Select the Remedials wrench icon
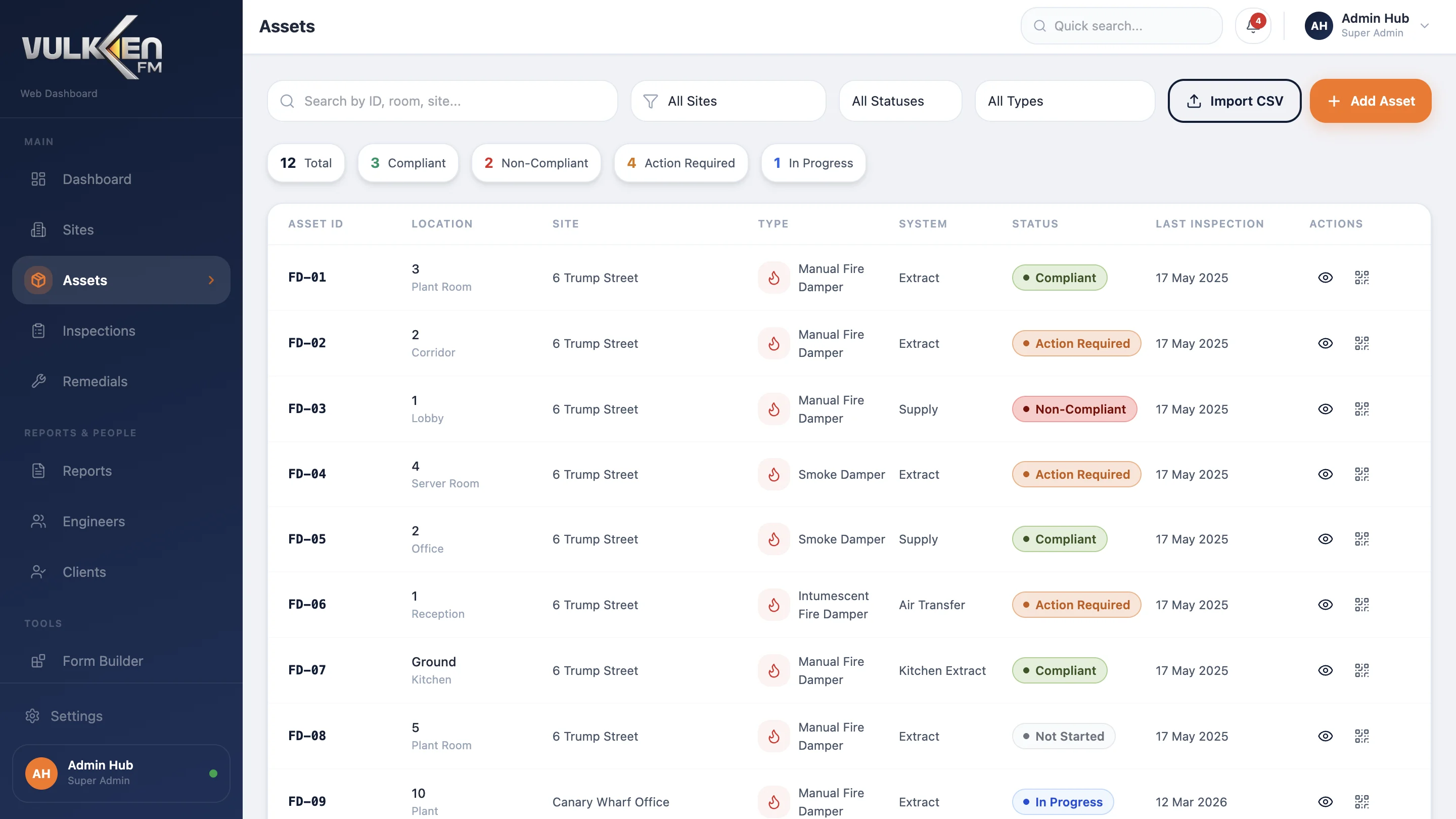Image resolution: width=1456 pixels, height=819 pixels. pyautogui.click(x=38, y=381)
